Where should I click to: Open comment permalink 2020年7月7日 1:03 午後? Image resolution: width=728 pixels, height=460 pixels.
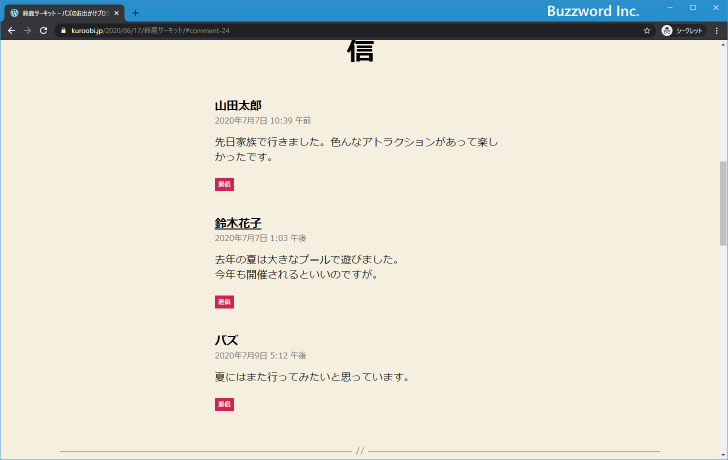click(x=260, y=238)
